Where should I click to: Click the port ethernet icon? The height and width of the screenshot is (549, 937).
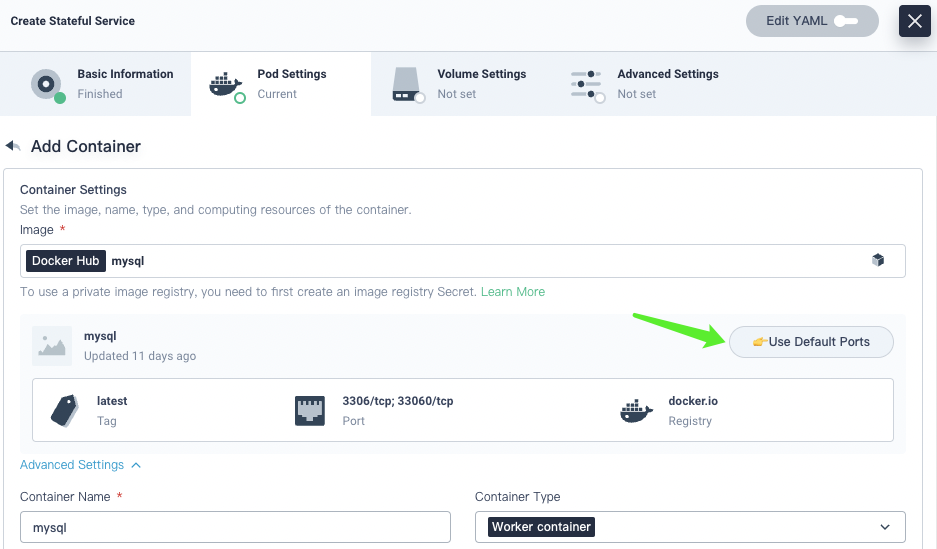[310, 410]
